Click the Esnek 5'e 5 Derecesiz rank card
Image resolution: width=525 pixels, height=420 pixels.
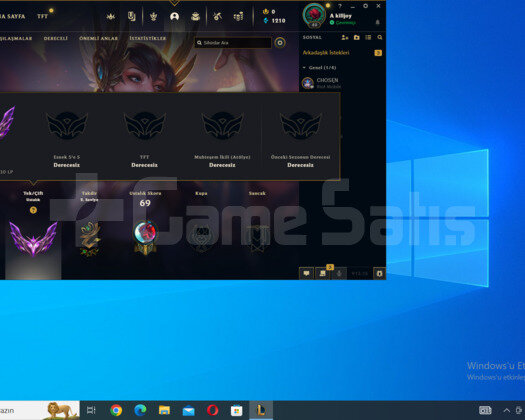coord(67,139)
